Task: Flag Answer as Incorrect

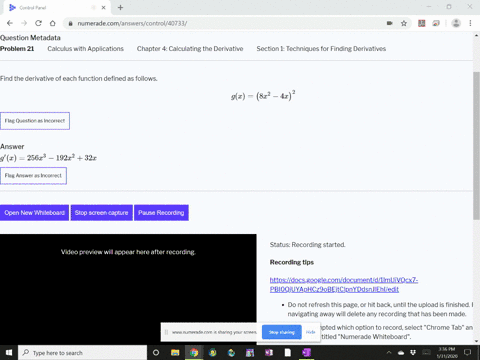Action: click(33, 176)
